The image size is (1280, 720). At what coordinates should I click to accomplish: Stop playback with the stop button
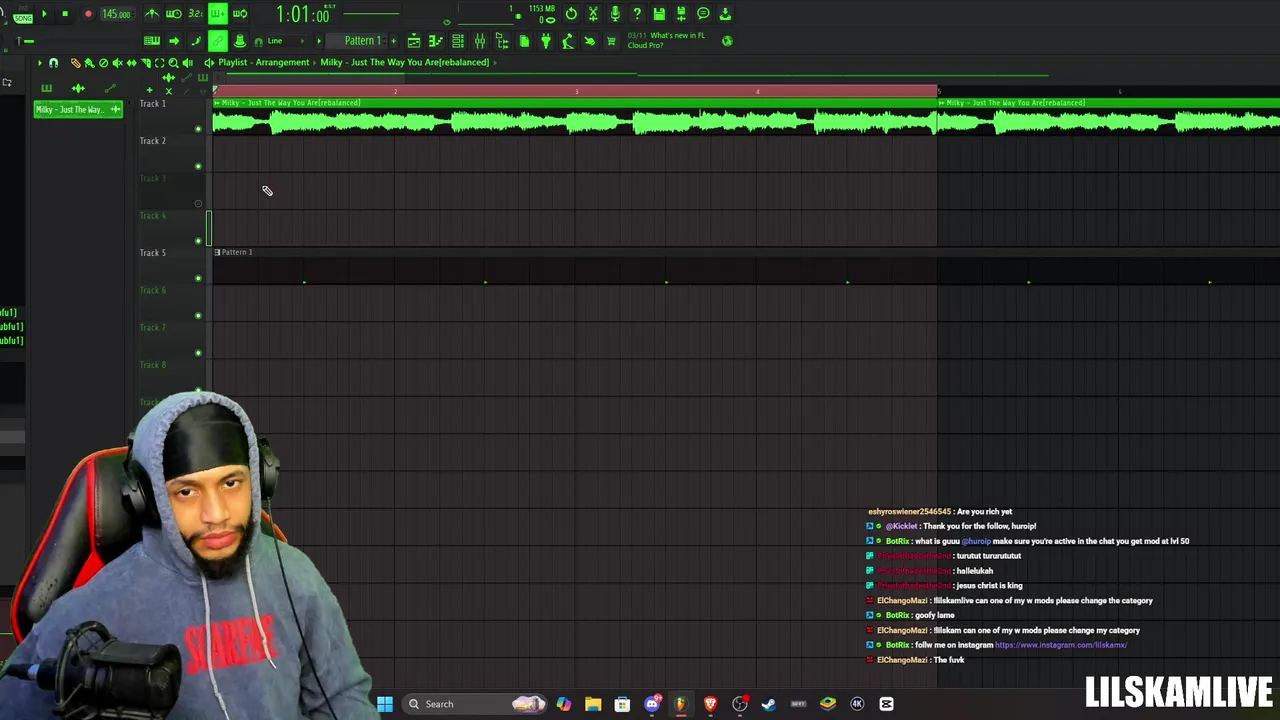pos(65,14)
